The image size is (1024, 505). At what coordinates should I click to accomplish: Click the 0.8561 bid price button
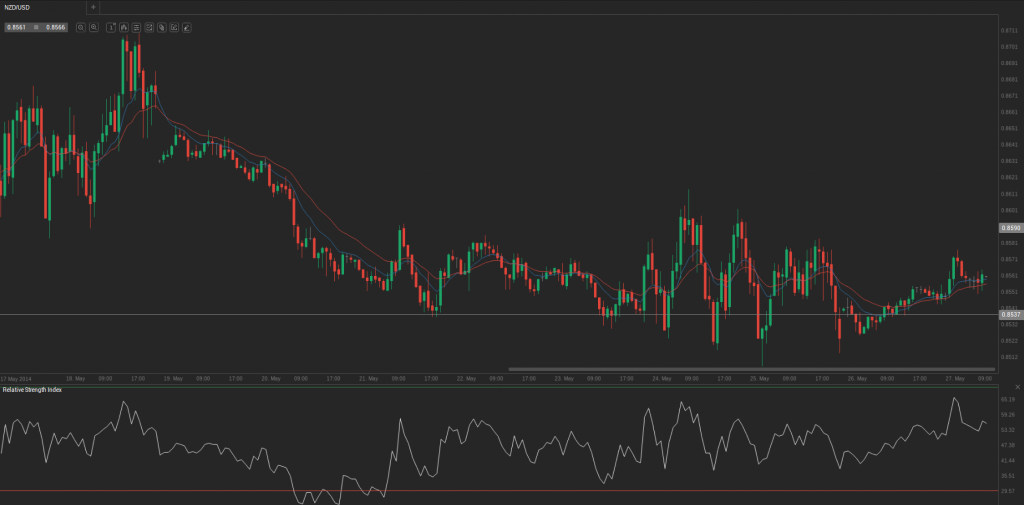tap(17, 27)
